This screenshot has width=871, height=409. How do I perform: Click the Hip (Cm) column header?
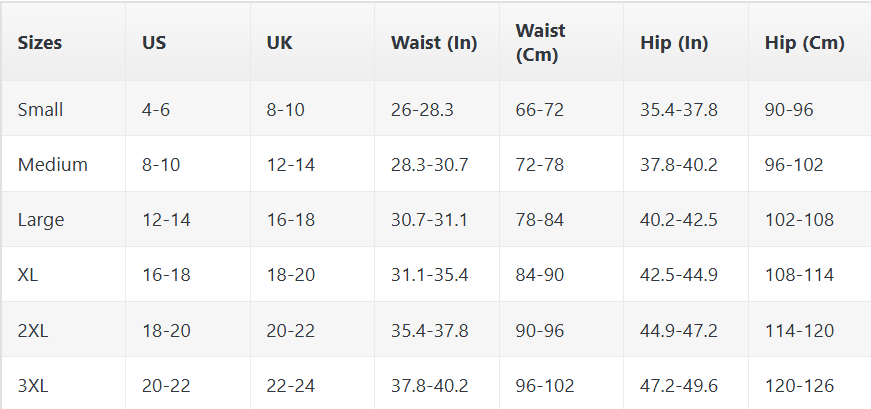(804, 43)
